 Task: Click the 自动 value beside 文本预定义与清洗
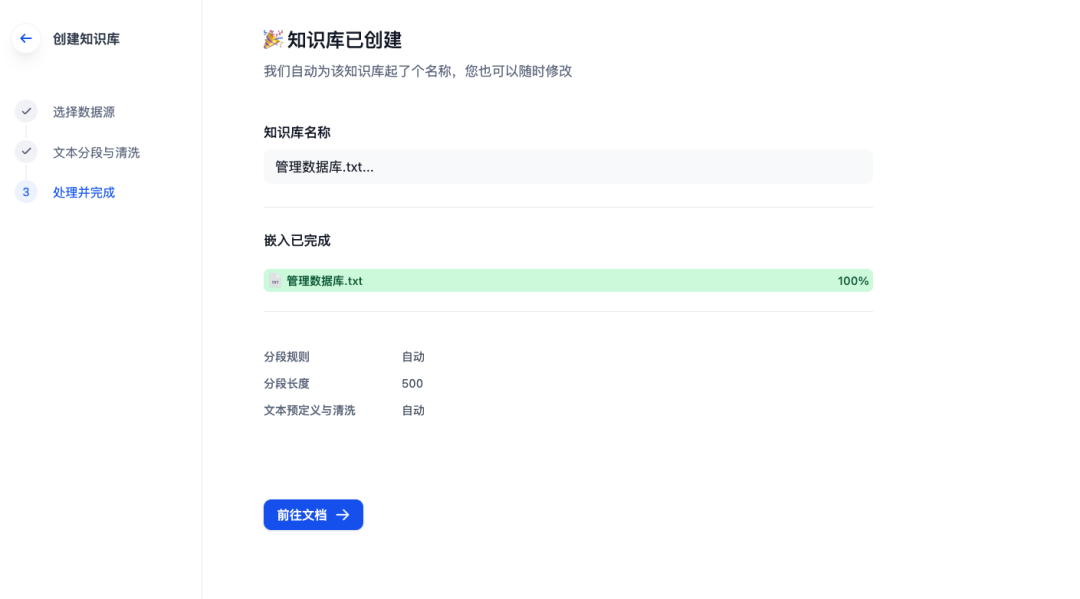415,409
